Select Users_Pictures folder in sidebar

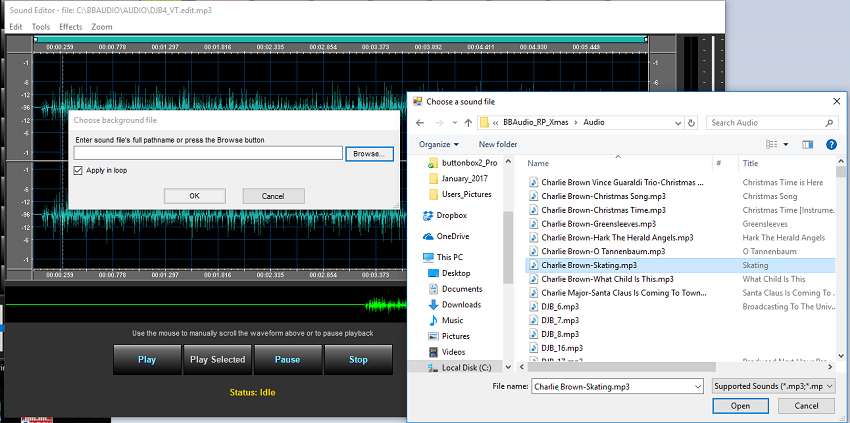pyautogui.click(x=460, y=194)
